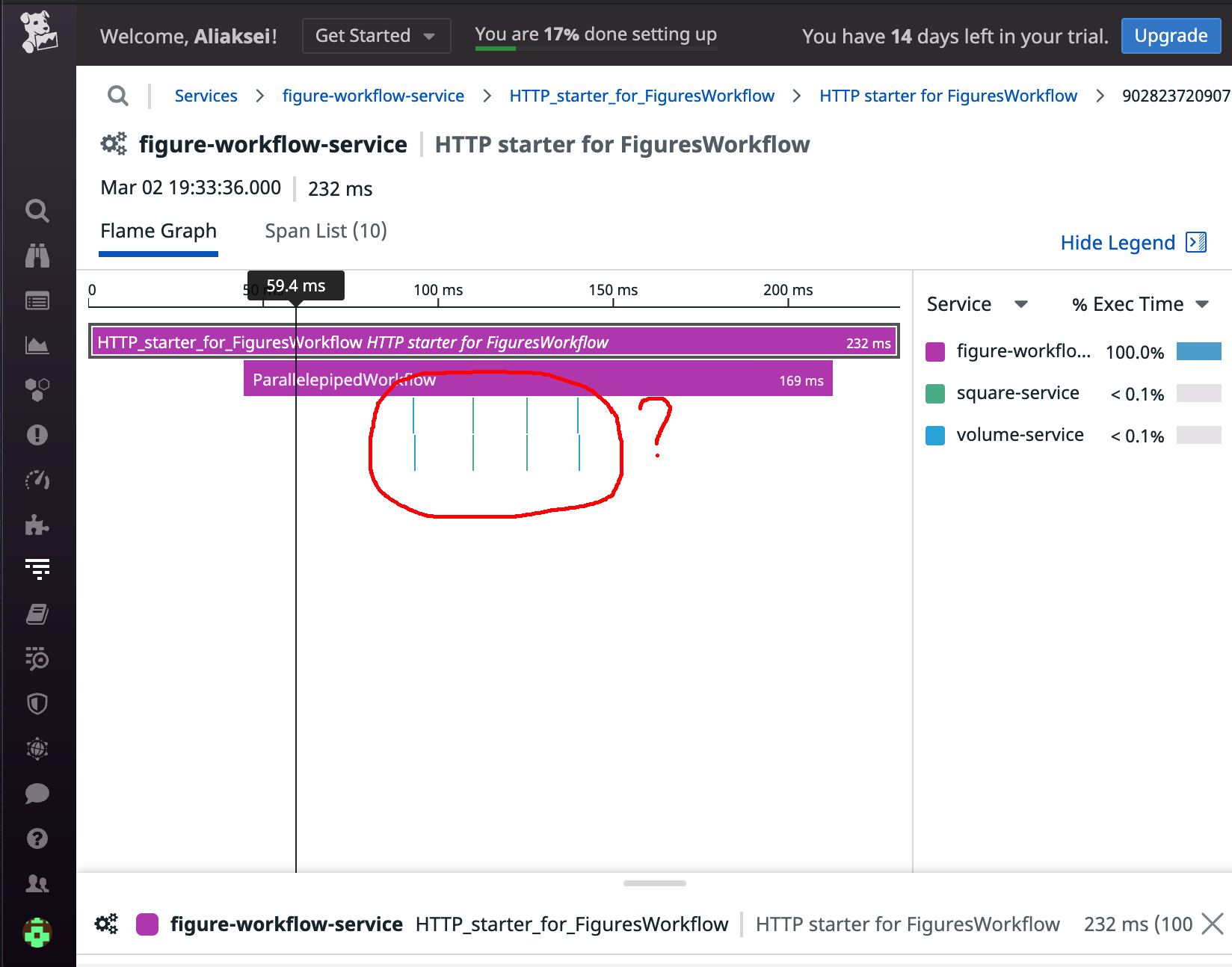Hide the legend panel
Screen dimensions: 1232x967
click(1133, 243)
